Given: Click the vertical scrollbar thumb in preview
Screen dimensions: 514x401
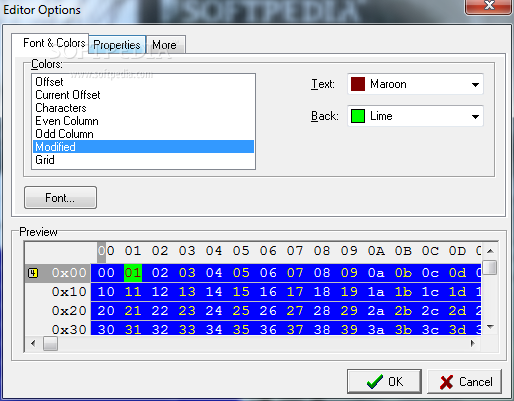Looking at the screenshot, I should click(490, 267).
